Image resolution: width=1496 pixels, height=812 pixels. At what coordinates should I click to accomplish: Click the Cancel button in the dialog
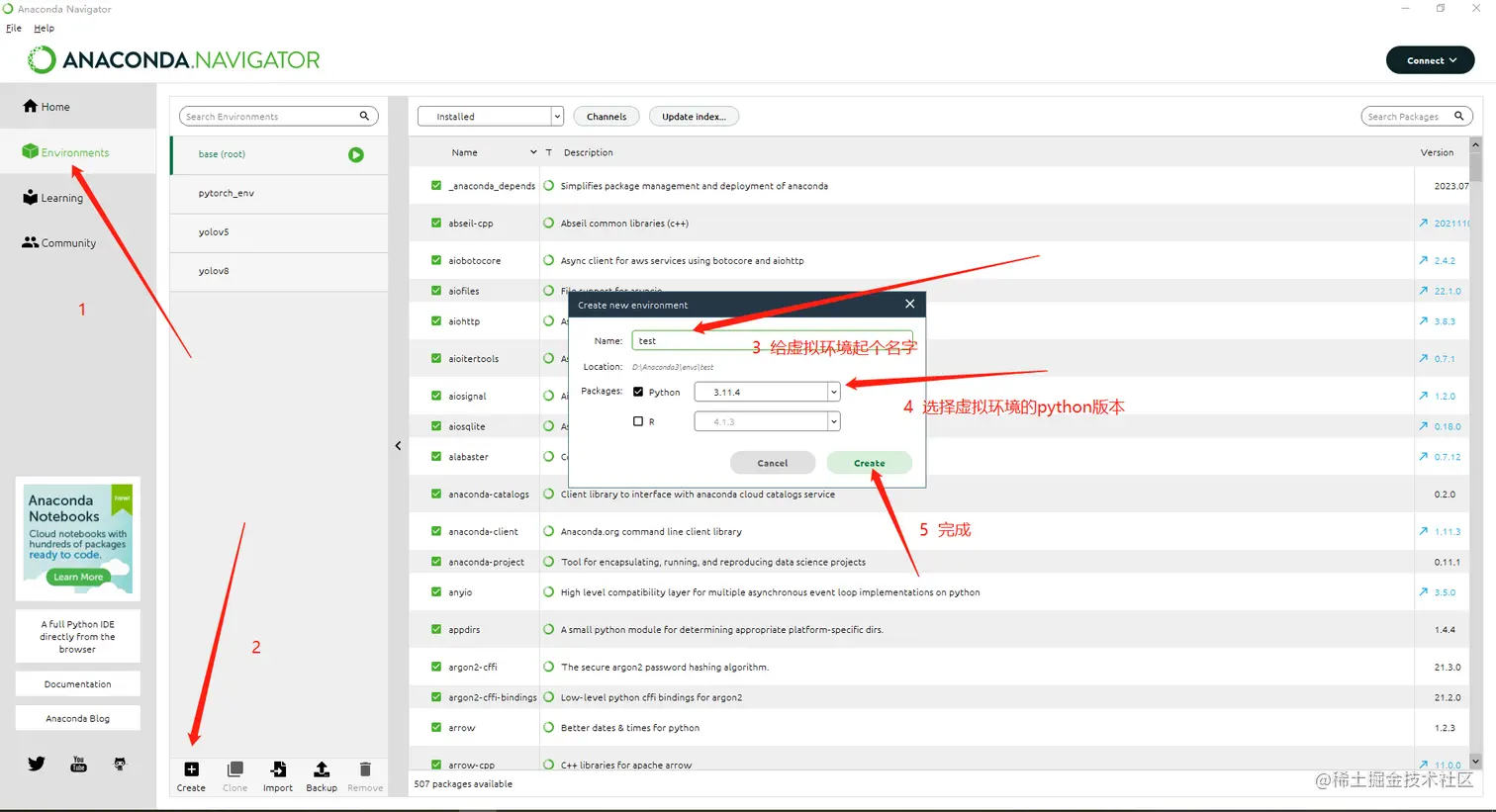(773, 463)
